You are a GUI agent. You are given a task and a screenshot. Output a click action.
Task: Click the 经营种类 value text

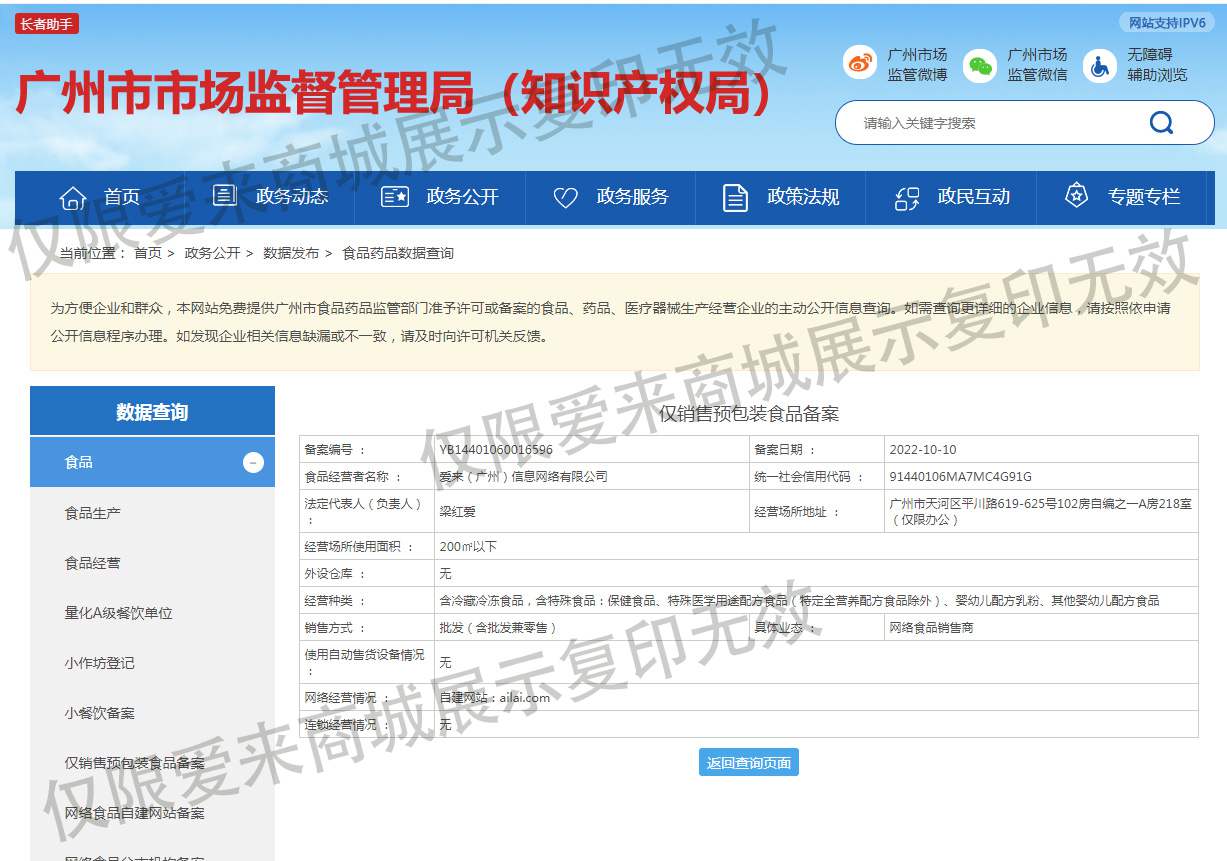(799, 601)
